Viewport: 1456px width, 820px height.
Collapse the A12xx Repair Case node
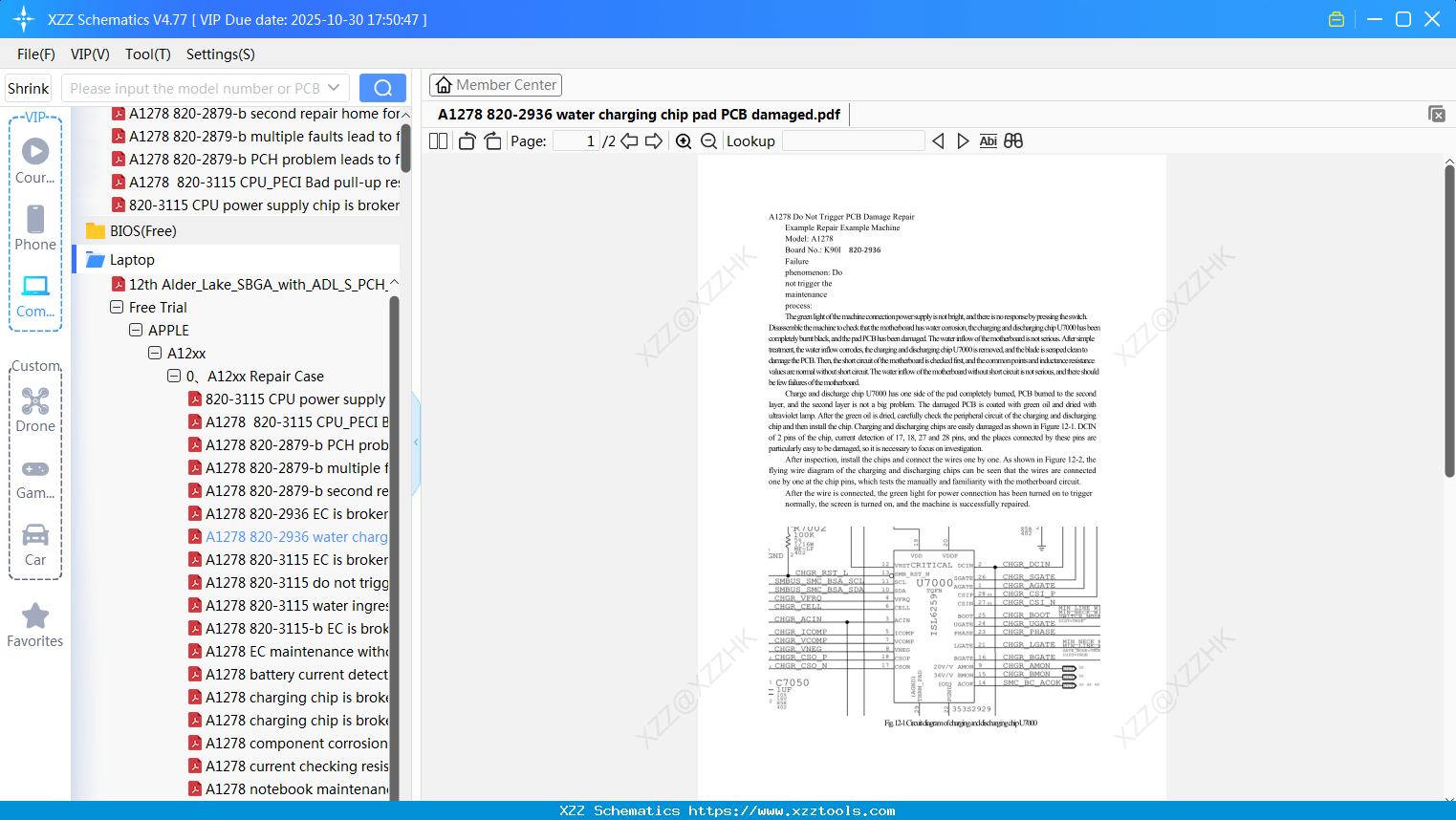coord(174,377)
